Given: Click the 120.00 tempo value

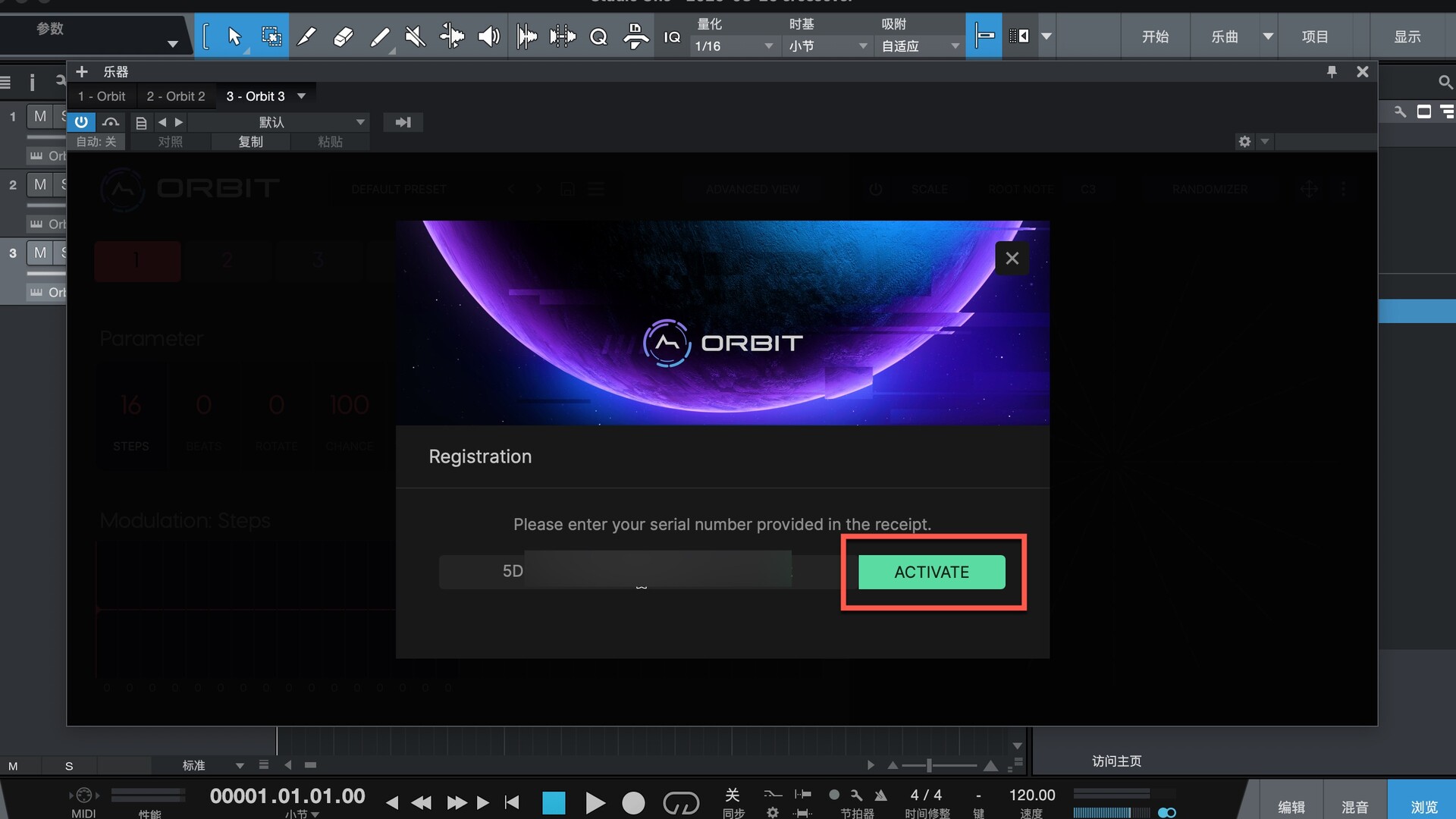Looking at the screenshot, I should (x=1031, y=795).
